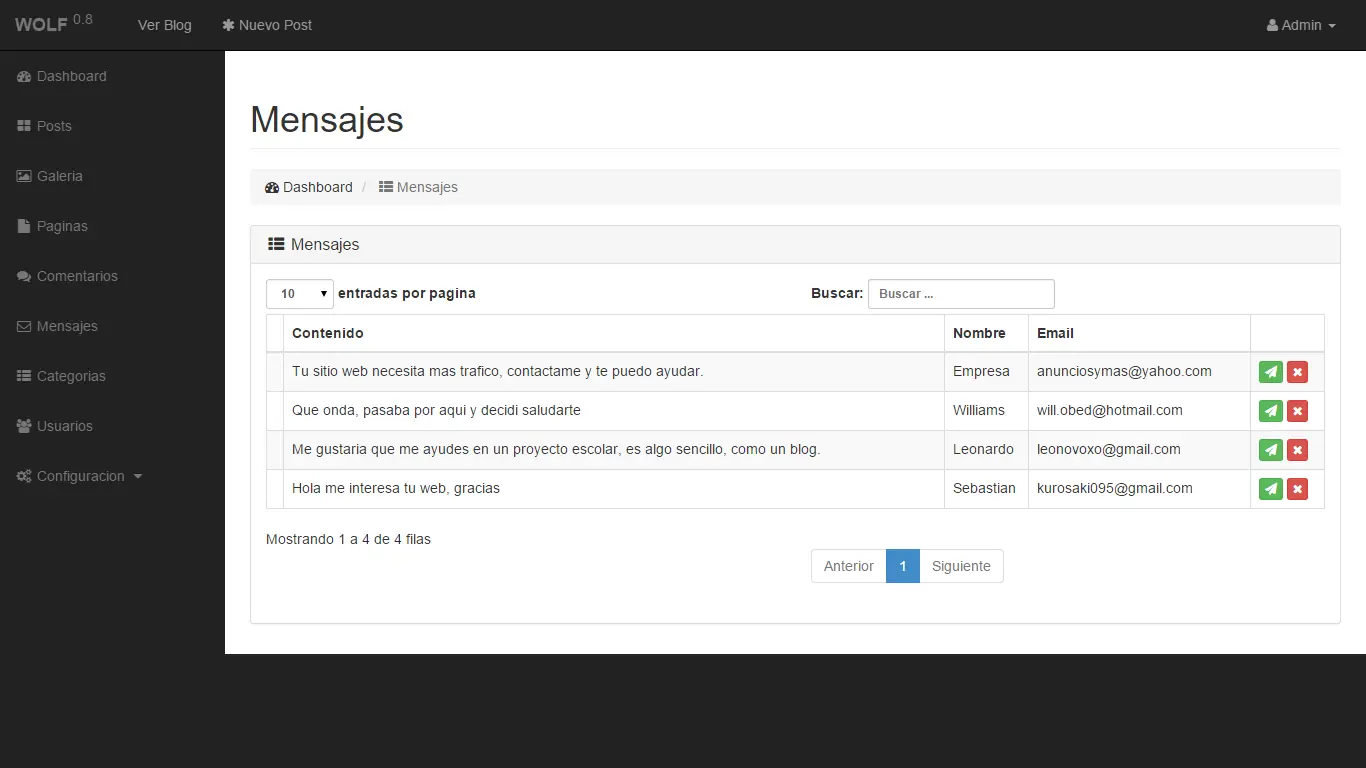Click message about "proyecto escolar"

556,449
